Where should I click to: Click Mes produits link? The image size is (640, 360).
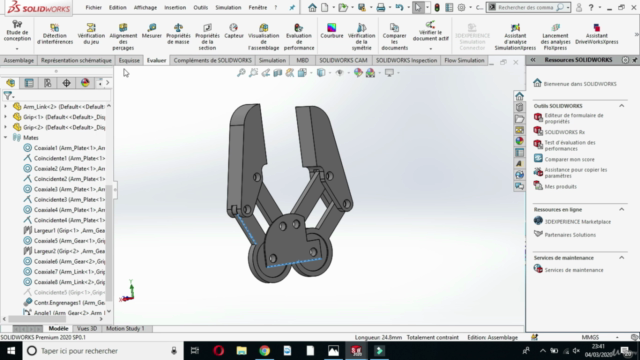pyautogui.click(x=560, y=187)
